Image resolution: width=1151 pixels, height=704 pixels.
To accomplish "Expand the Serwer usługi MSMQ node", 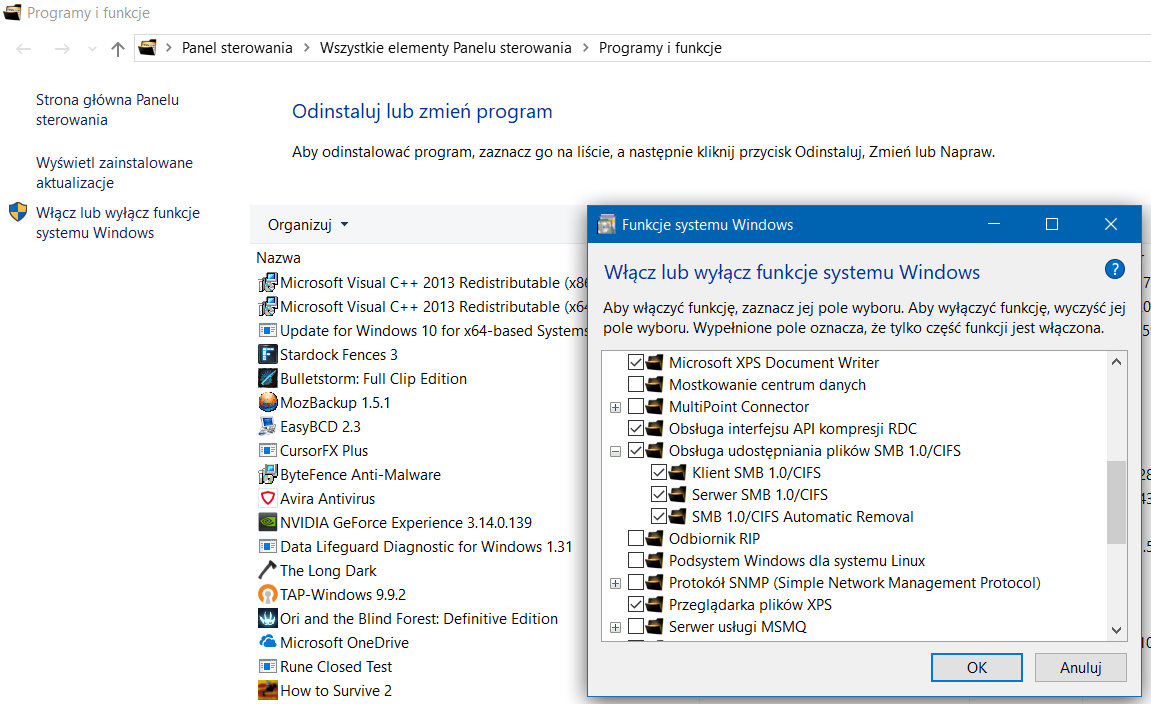I will click(615, 628).
